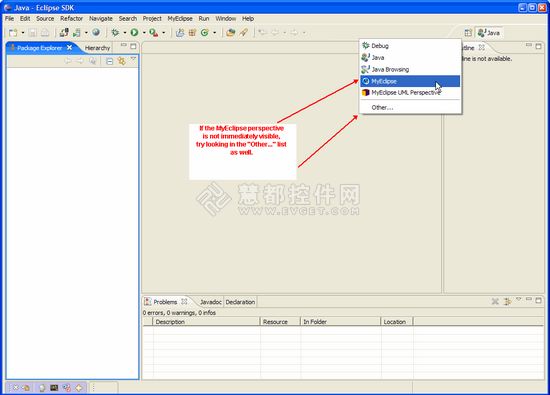Image resolution: width=550 pixels, height=395 pixels.
Task: Maximize the Package Explorer panel
Action: coord(133,46)
